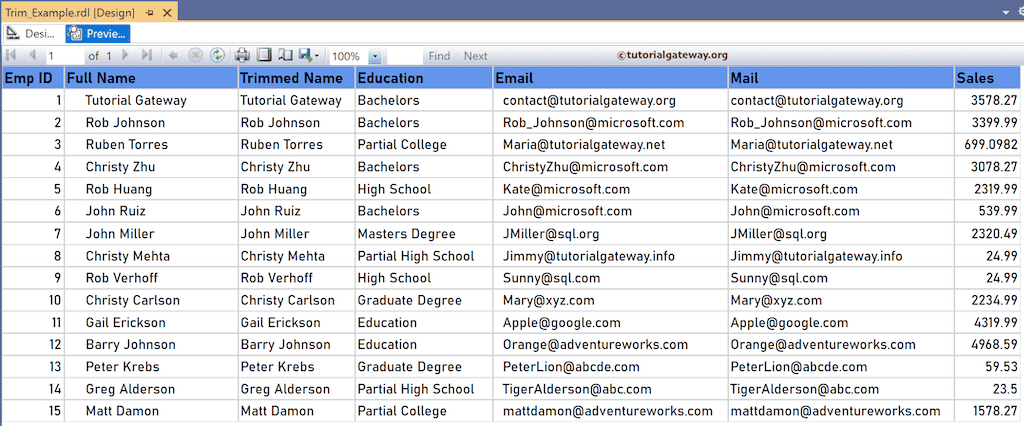Screen dimensions: 1024x426
Task: Click the Sales column header
Action: (987, 78)
